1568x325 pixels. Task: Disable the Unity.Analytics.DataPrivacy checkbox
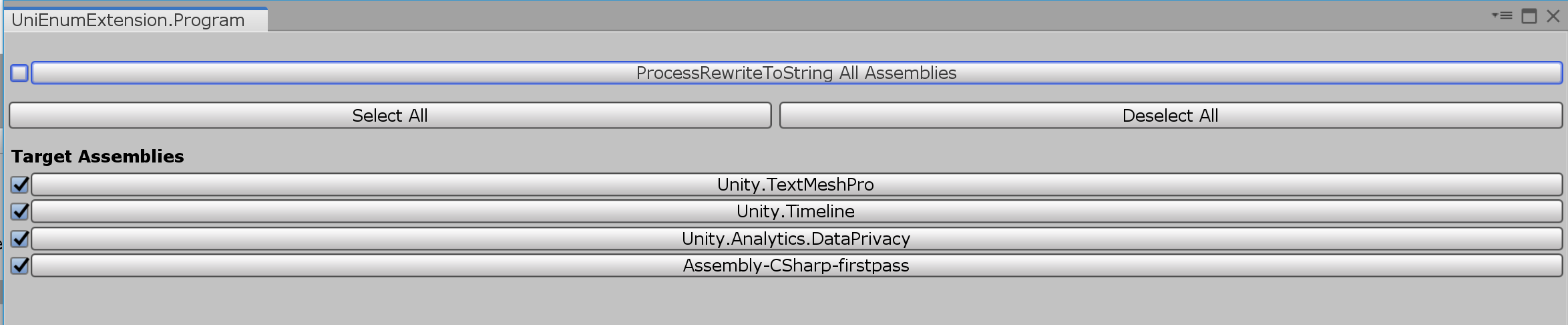[19, 239]
